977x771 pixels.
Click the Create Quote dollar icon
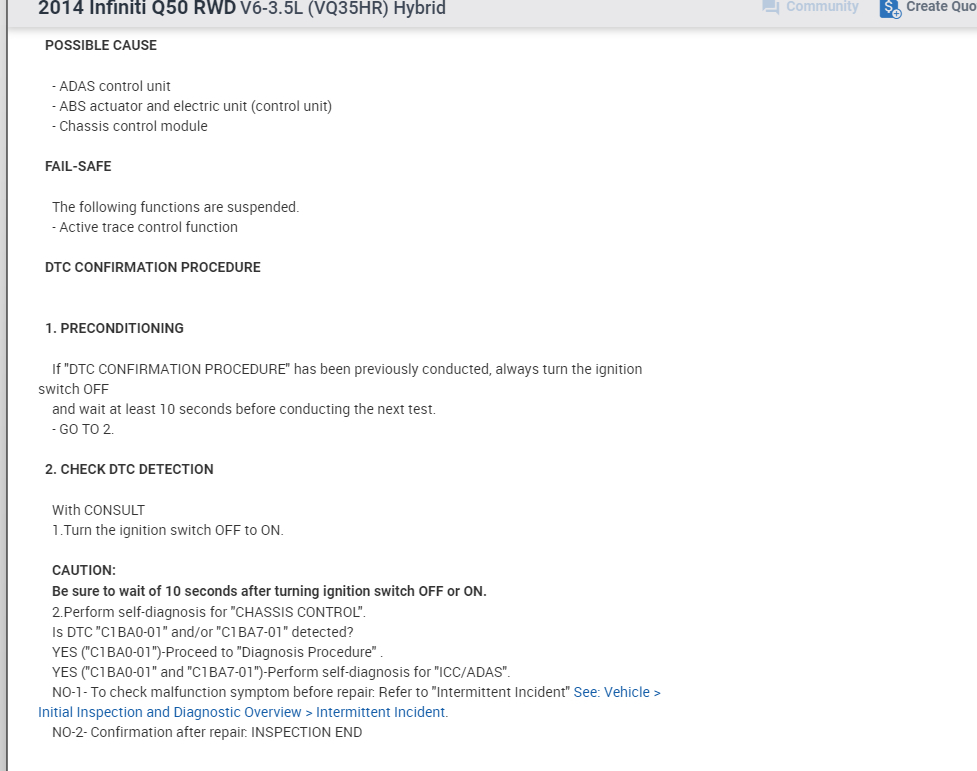[890, 8]
